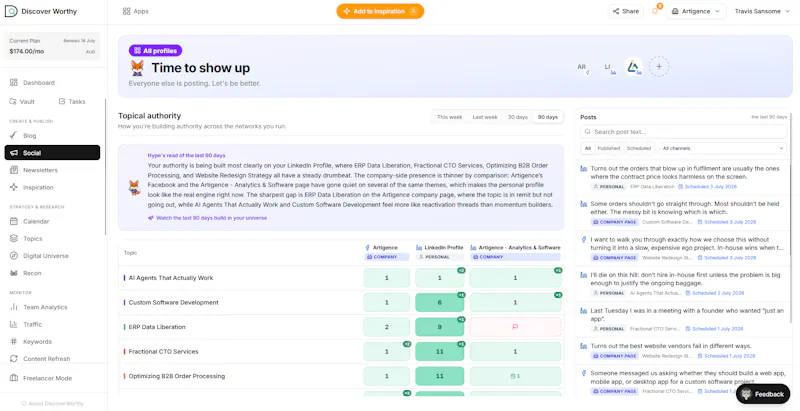This screenshot has height=411, width=800.
Task: Open post 'Some orders shouldn't go straight through'
Action: click(x=683, y=213)
